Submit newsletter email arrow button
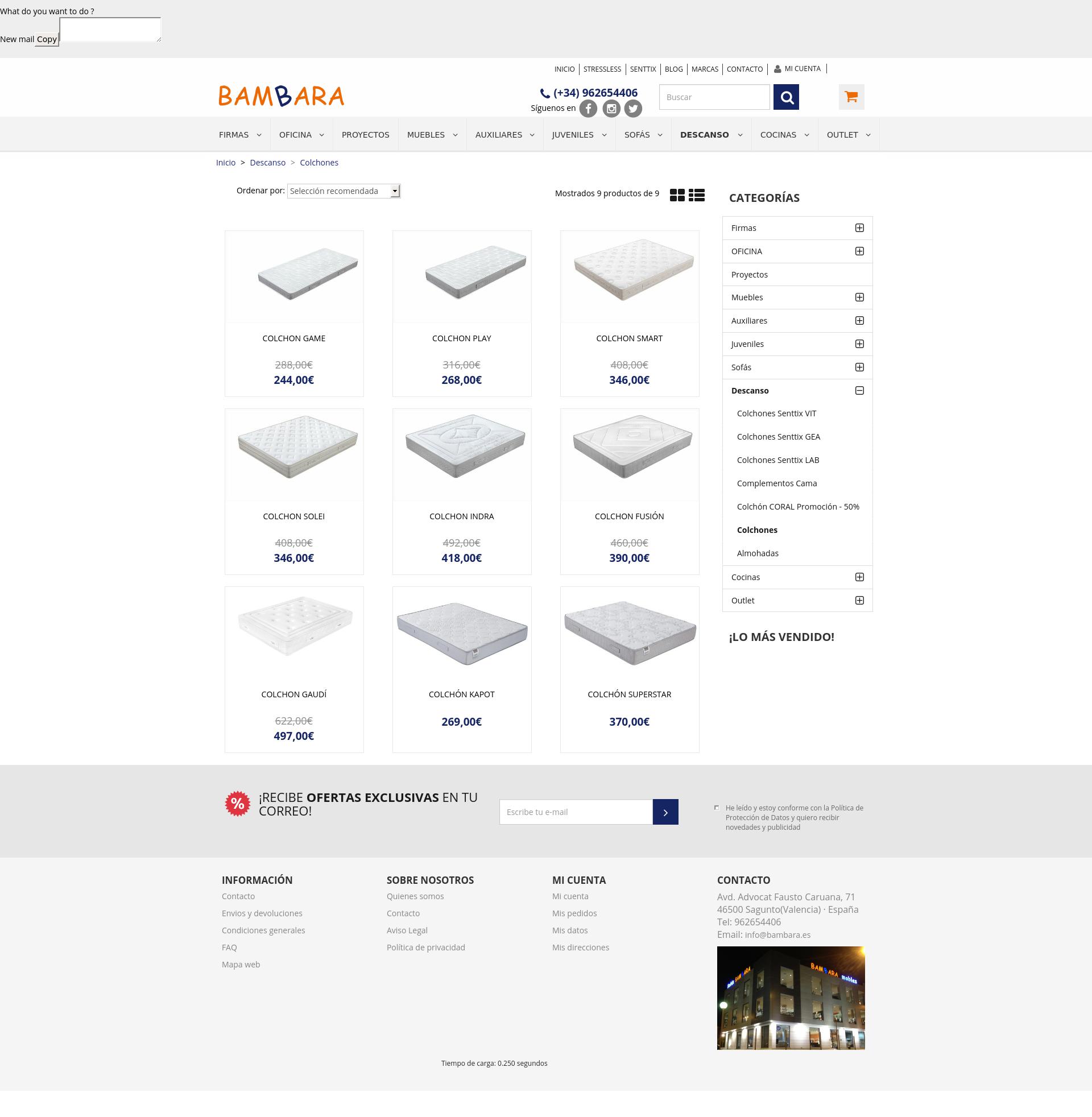Screen dimensions: 1092x1117 coord(665,812)
